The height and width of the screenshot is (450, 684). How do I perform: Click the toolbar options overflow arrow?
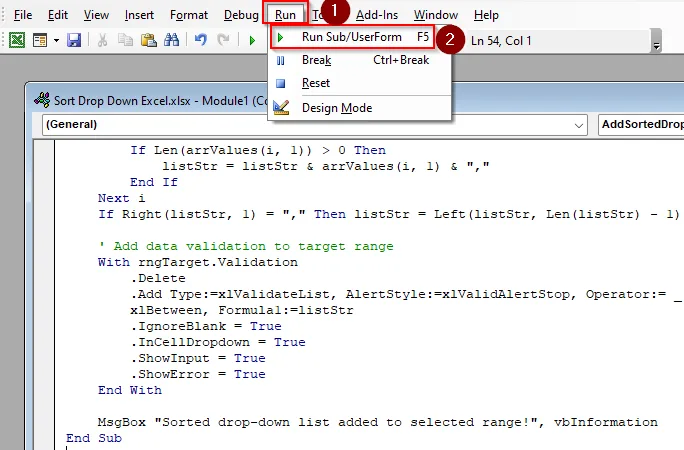click(x=656, y=41)
